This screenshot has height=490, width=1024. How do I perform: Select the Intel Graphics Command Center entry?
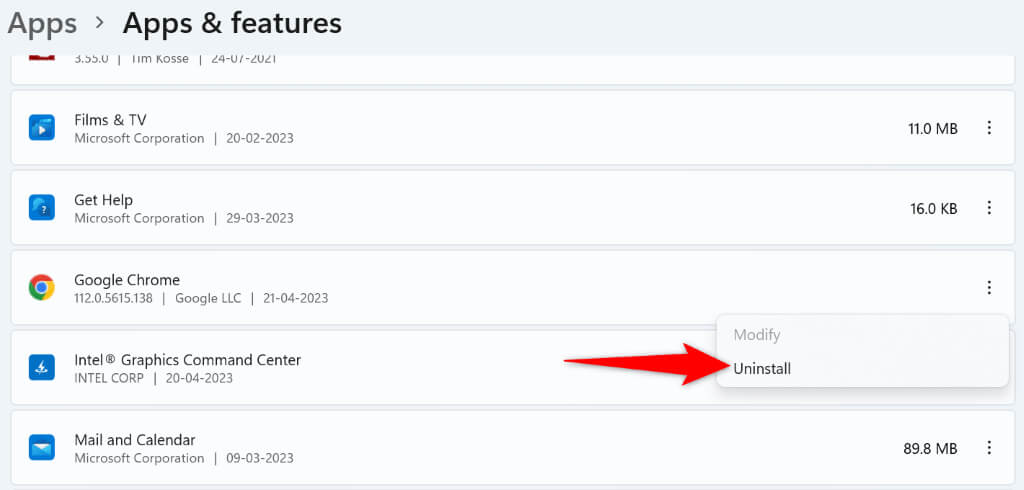pos(187,360)
